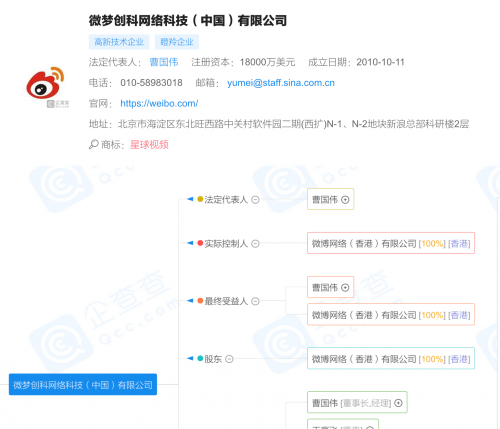Open the https://weibo.com/ website link

(159, 103)
